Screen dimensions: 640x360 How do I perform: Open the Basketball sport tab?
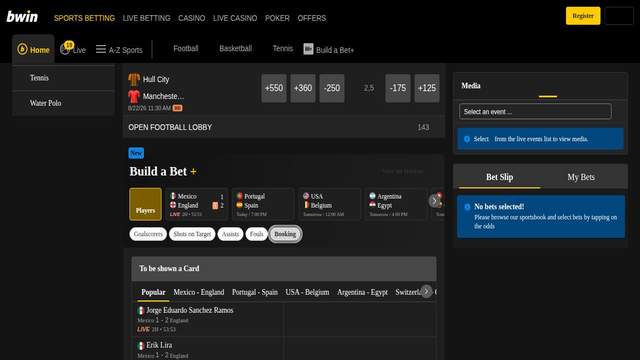[236, 49]
